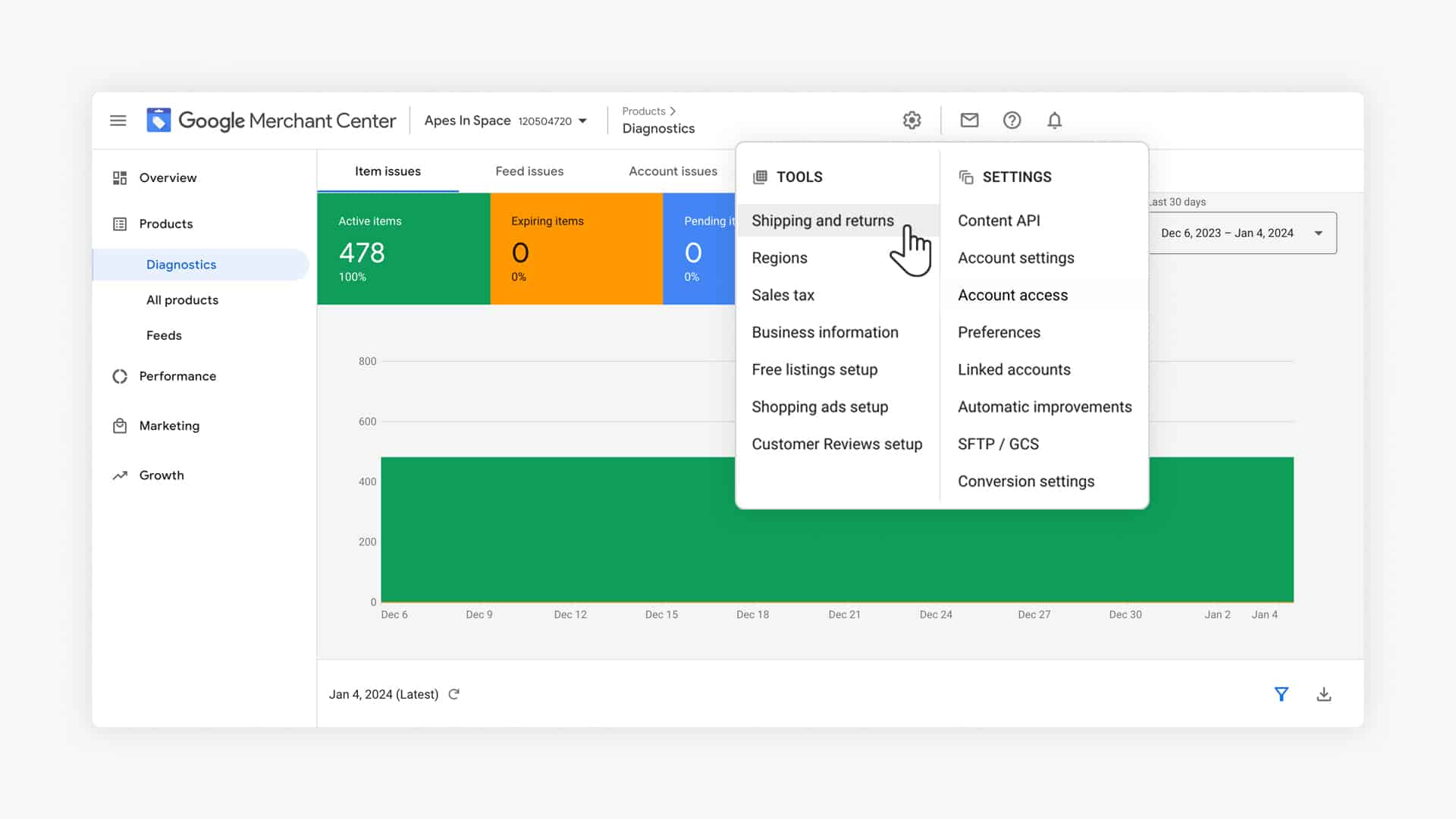
Task: Download the diagnostics report
Action: click(x=1324, y=694)
